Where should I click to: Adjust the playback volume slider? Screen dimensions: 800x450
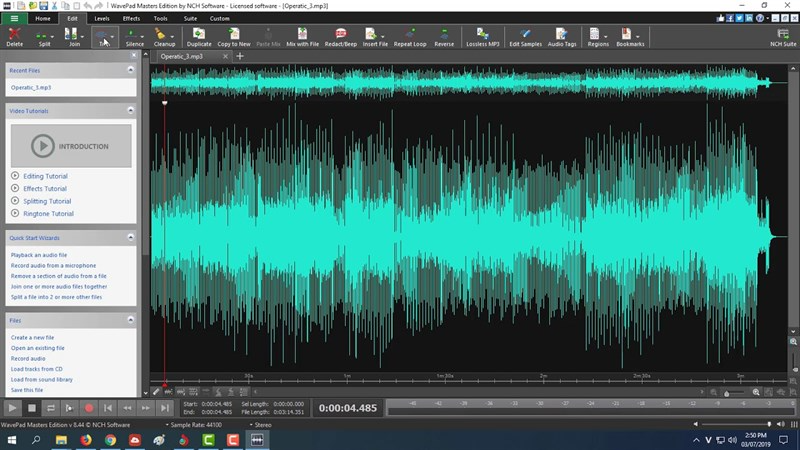coord(737,424)
